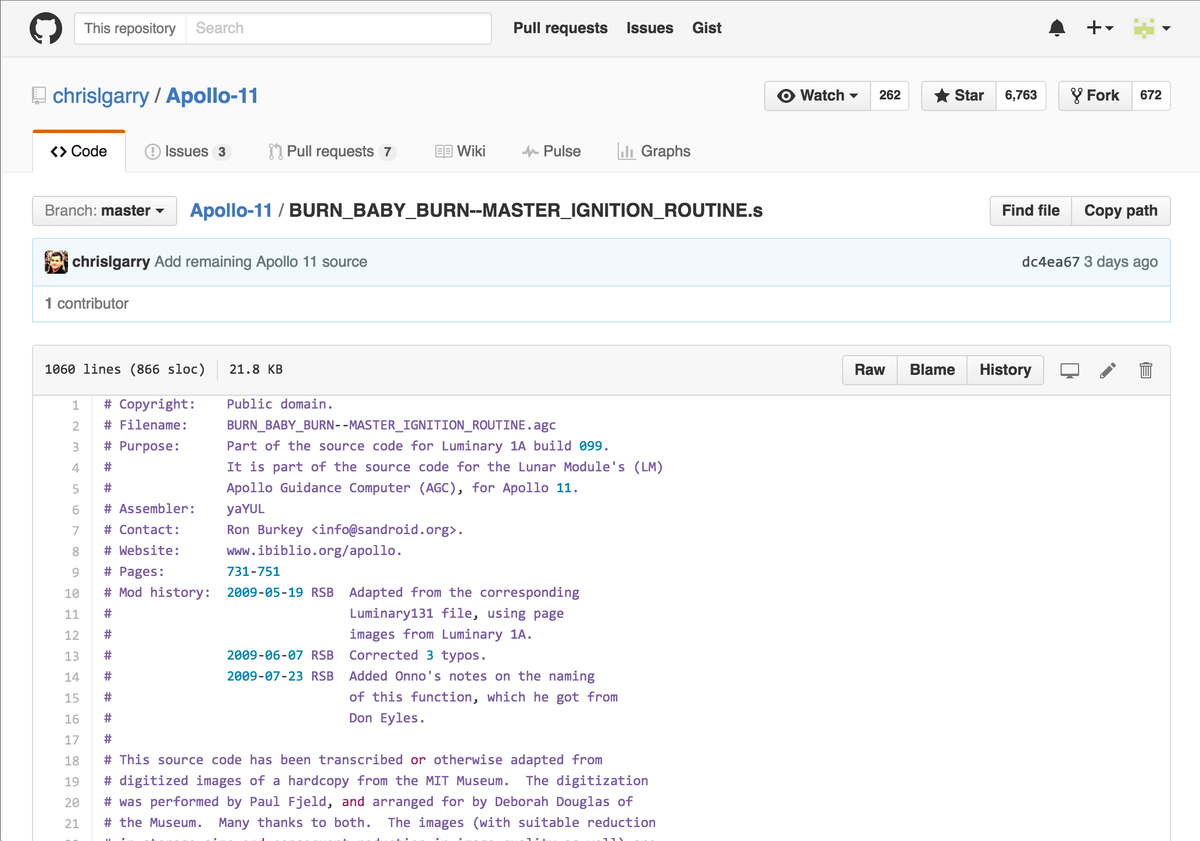Star the repository
The height and width of the screenshot is (841, 1200).
(958, 95)
